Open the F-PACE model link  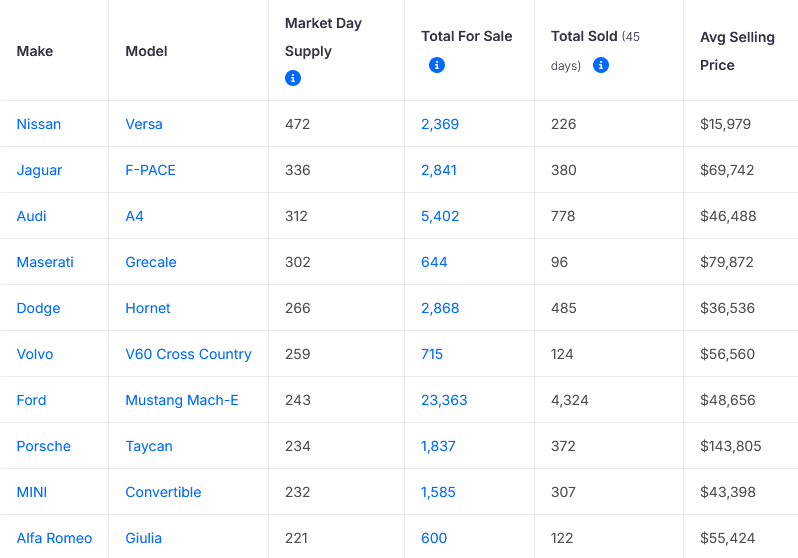coord(151,170)
